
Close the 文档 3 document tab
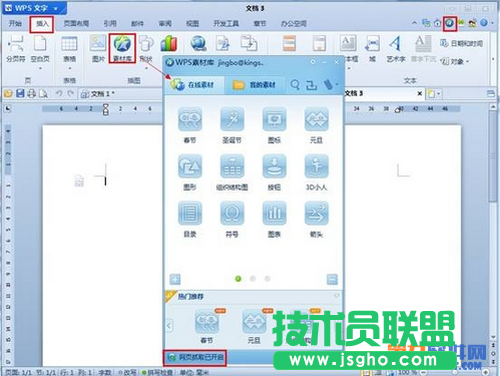[420, 94]
